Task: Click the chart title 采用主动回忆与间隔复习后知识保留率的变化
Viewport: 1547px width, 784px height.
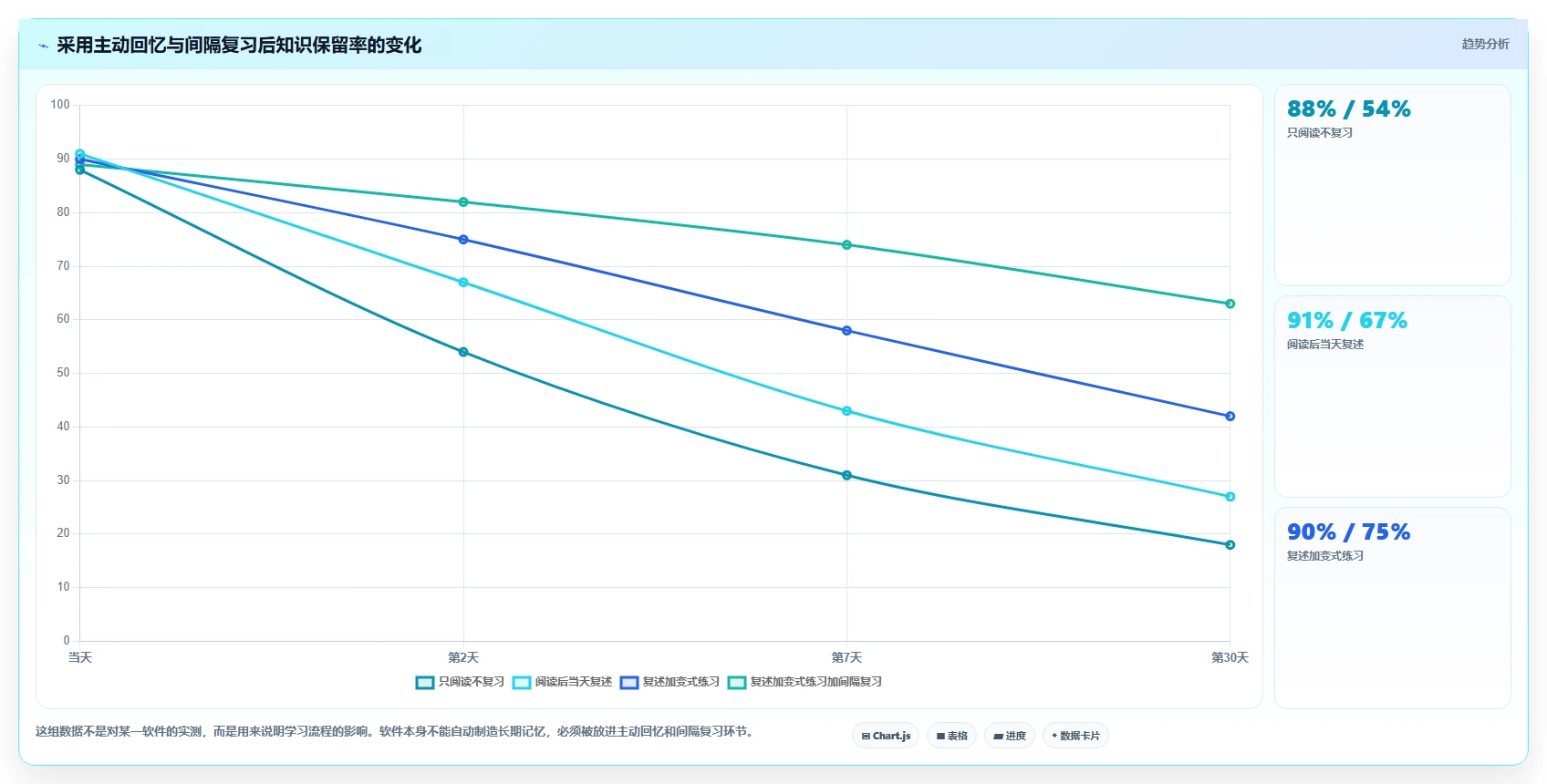Action: click(x=239, y=46)
